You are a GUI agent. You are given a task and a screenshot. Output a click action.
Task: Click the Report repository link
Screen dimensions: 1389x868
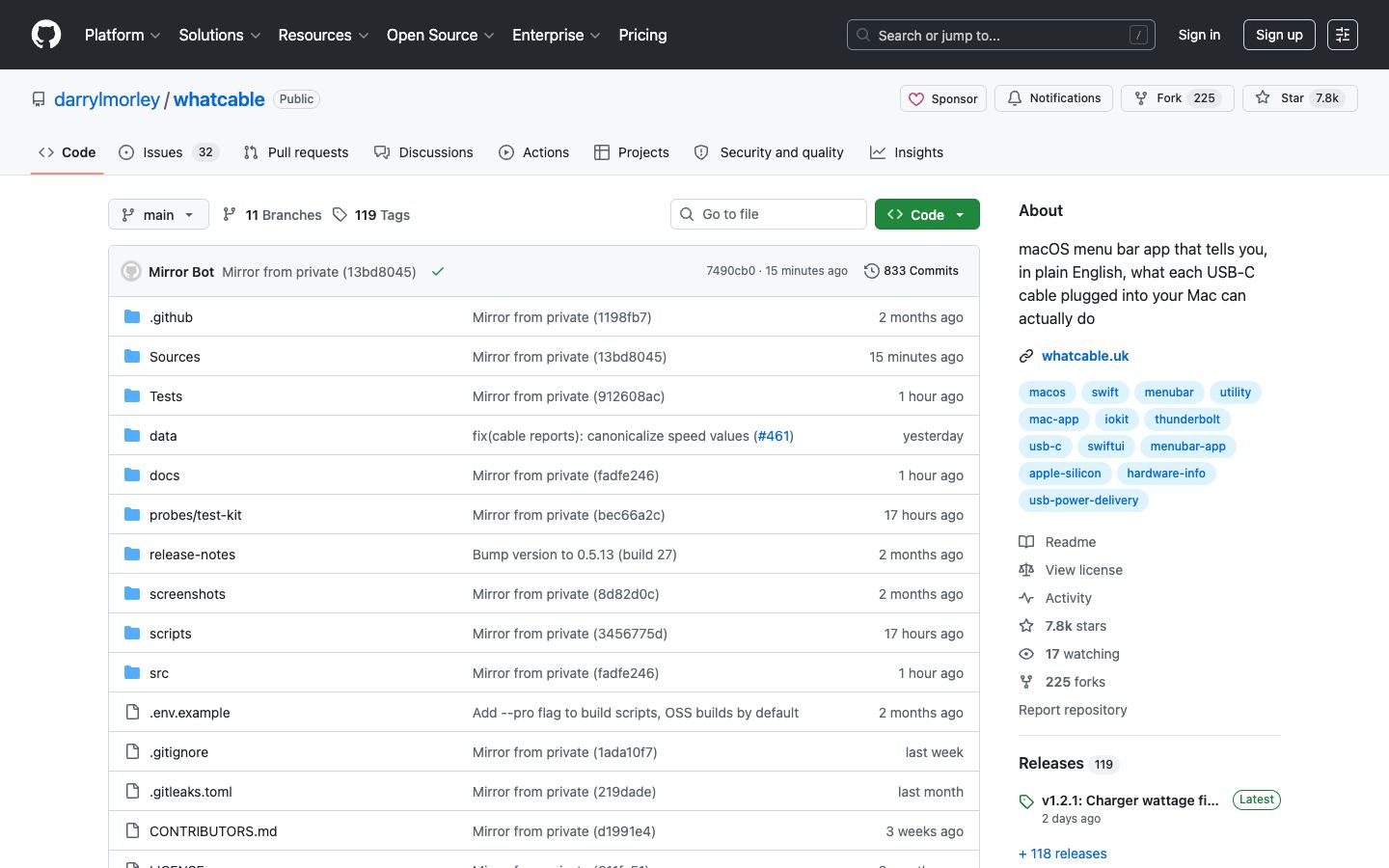click(1073, 710)
